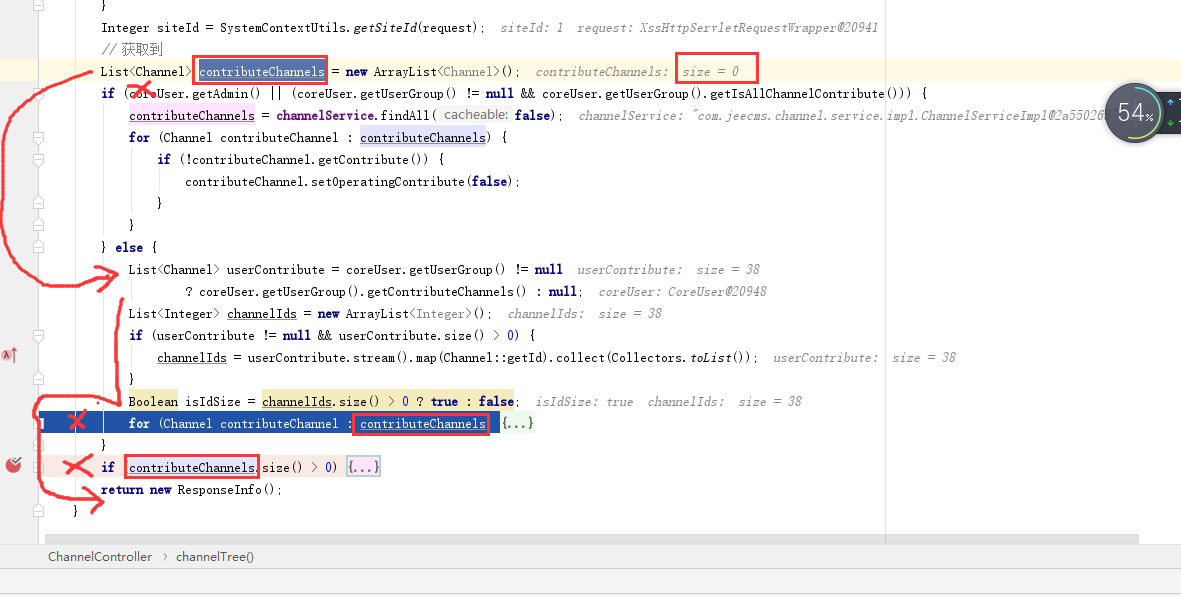This screenshot has height=596, width=1181.
Task: Click the channelService reference before .findAll
Action: pos(325,115)
